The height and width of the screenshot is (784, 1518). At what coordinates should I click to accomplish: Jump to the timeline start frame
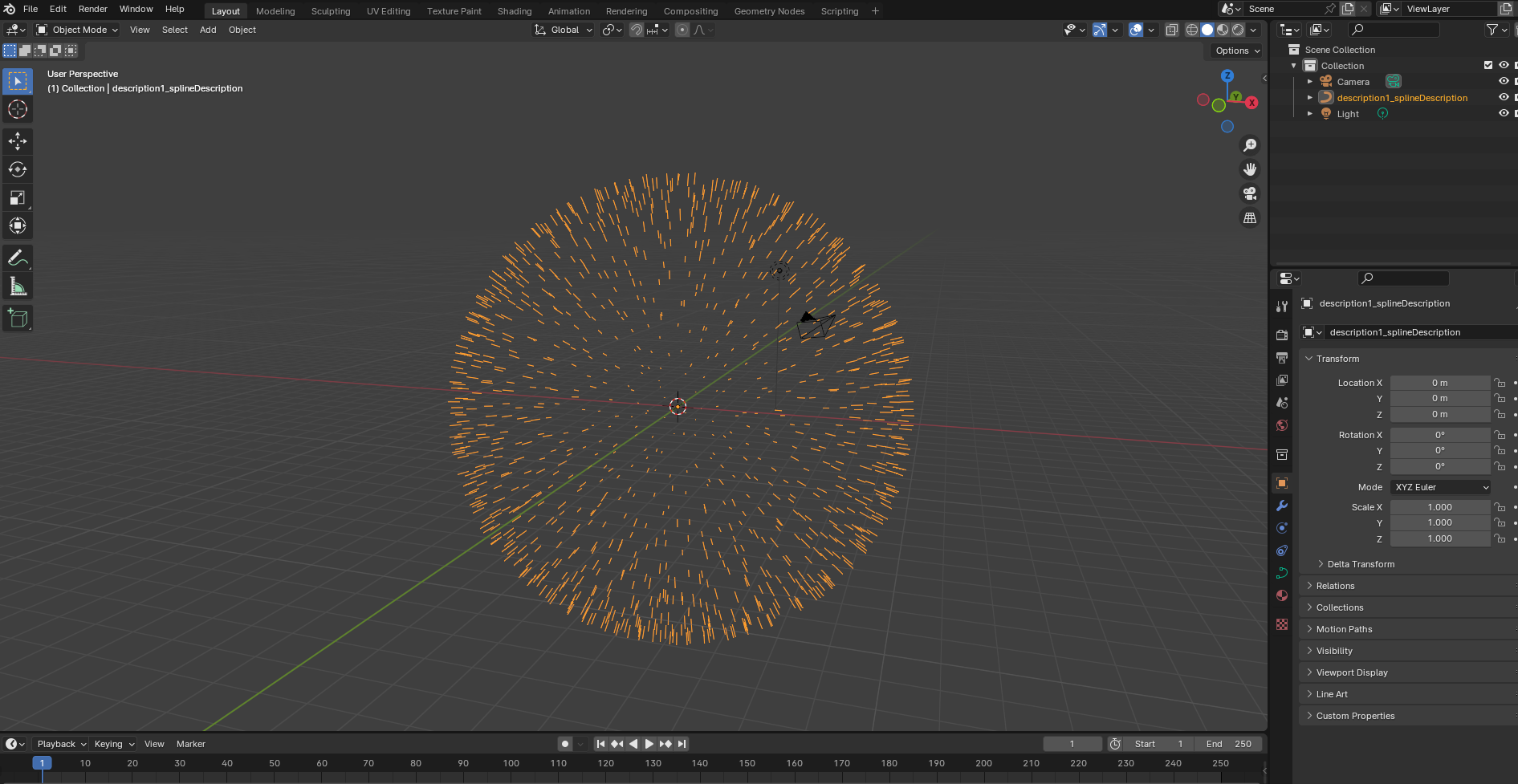pos(600,744)
